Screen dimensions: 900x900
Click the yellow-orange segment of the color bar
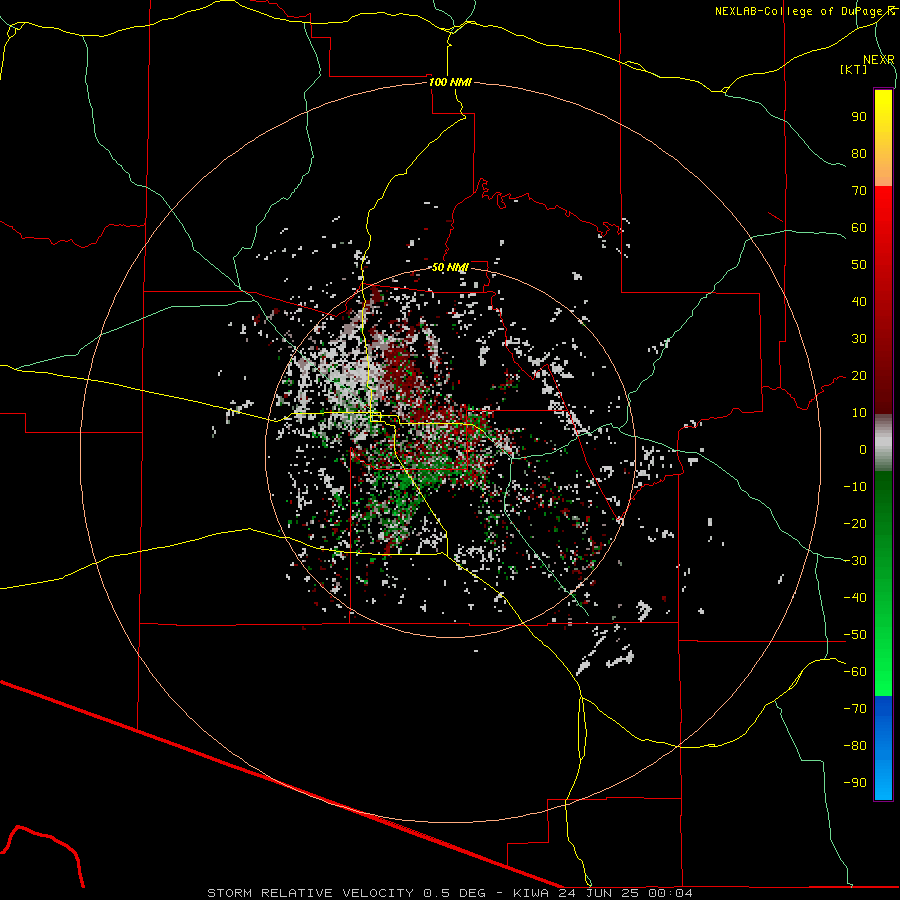click(x=883, y=138)
